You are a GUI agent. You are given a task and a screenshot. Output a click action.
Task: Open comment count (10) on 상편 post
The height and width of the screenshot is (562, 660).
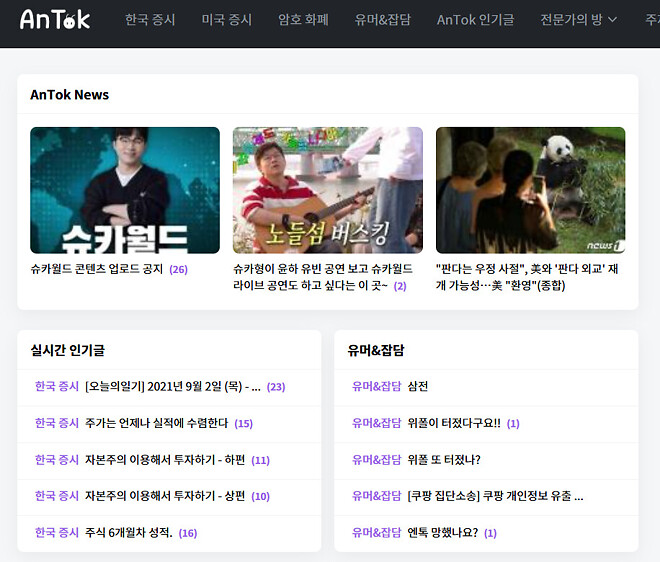pyautogui.click(x=261, y=496)
